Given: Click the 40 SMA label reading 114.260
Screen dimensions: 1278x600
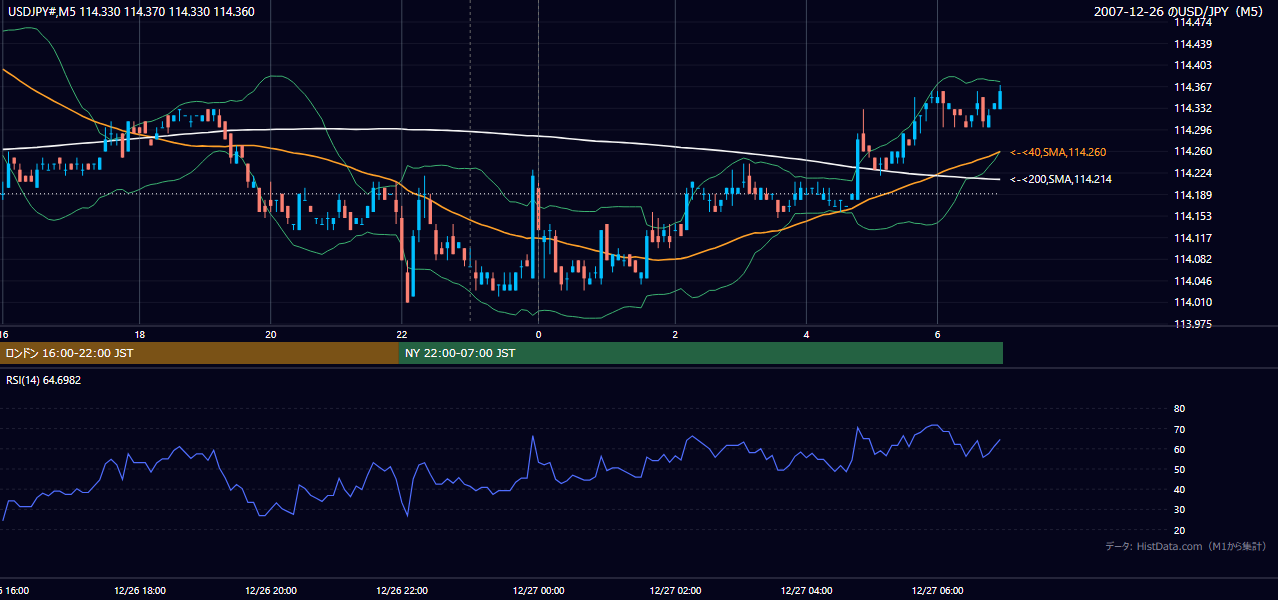Looking at the screenshot, I should [1058, 152].
